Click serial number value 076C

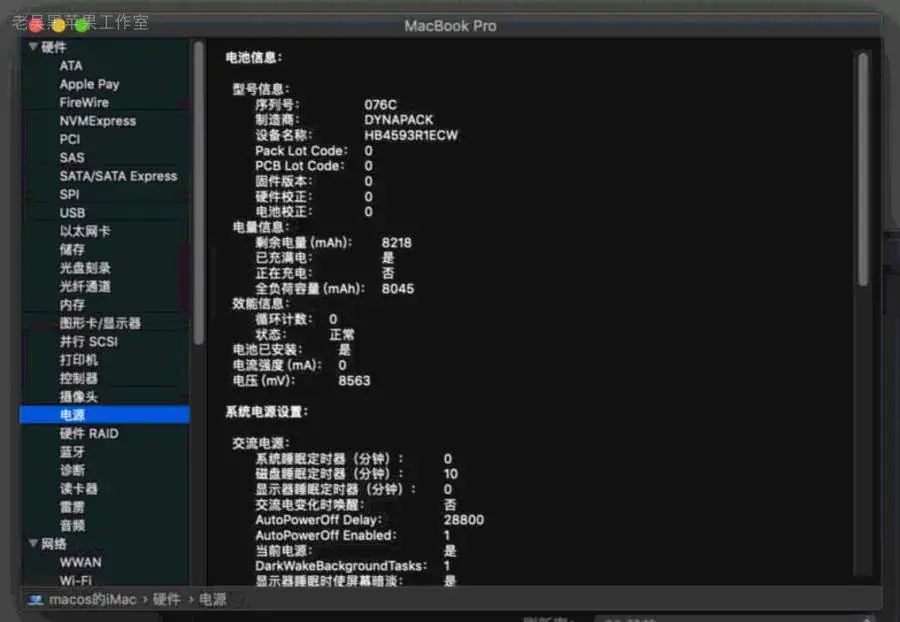click(381, 104)
